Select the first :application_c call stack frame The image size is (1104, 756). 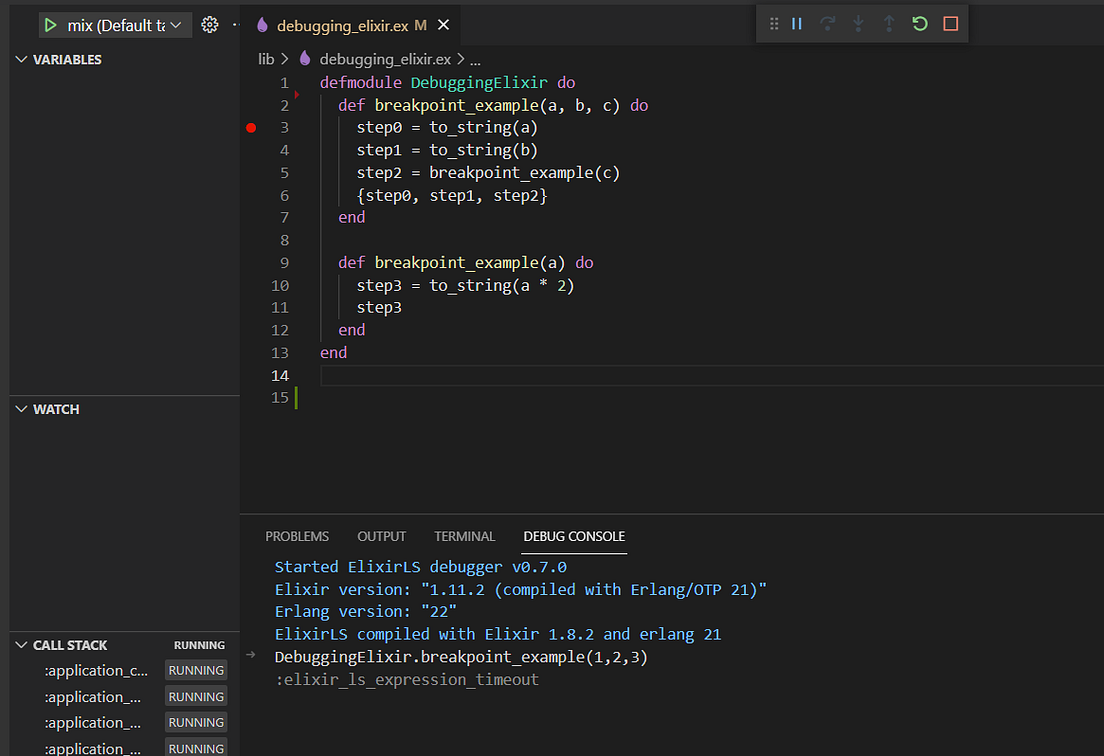click(97, 670)
